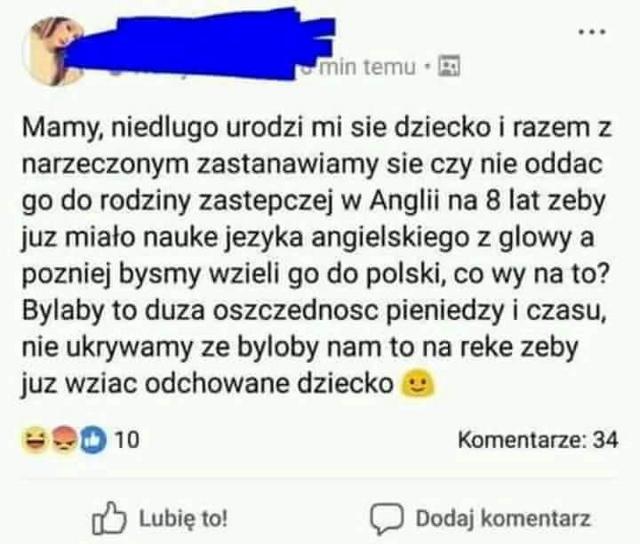
Task: Click the yellow smiley emoji ending the post
Action: point(418,384)
